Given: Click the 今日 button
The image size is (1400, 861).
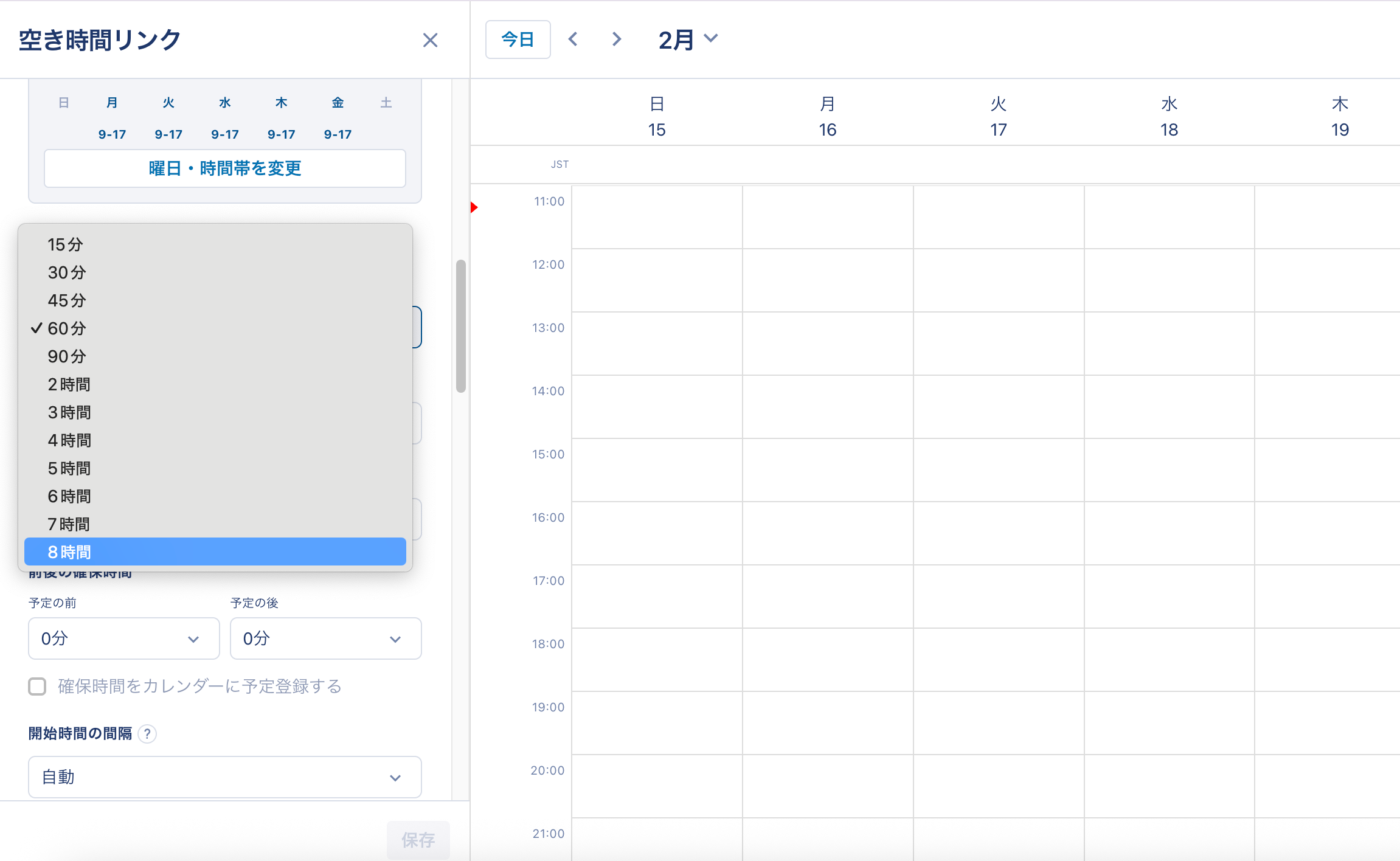Looking at the screenshot, I should (x=518, y=40).
